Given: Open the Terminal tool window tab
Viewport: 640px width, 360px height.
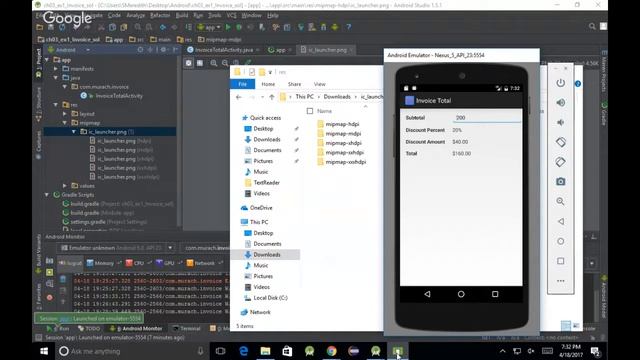Looking at the screenshot, I should pyautogui.click(x=187, y=328).
